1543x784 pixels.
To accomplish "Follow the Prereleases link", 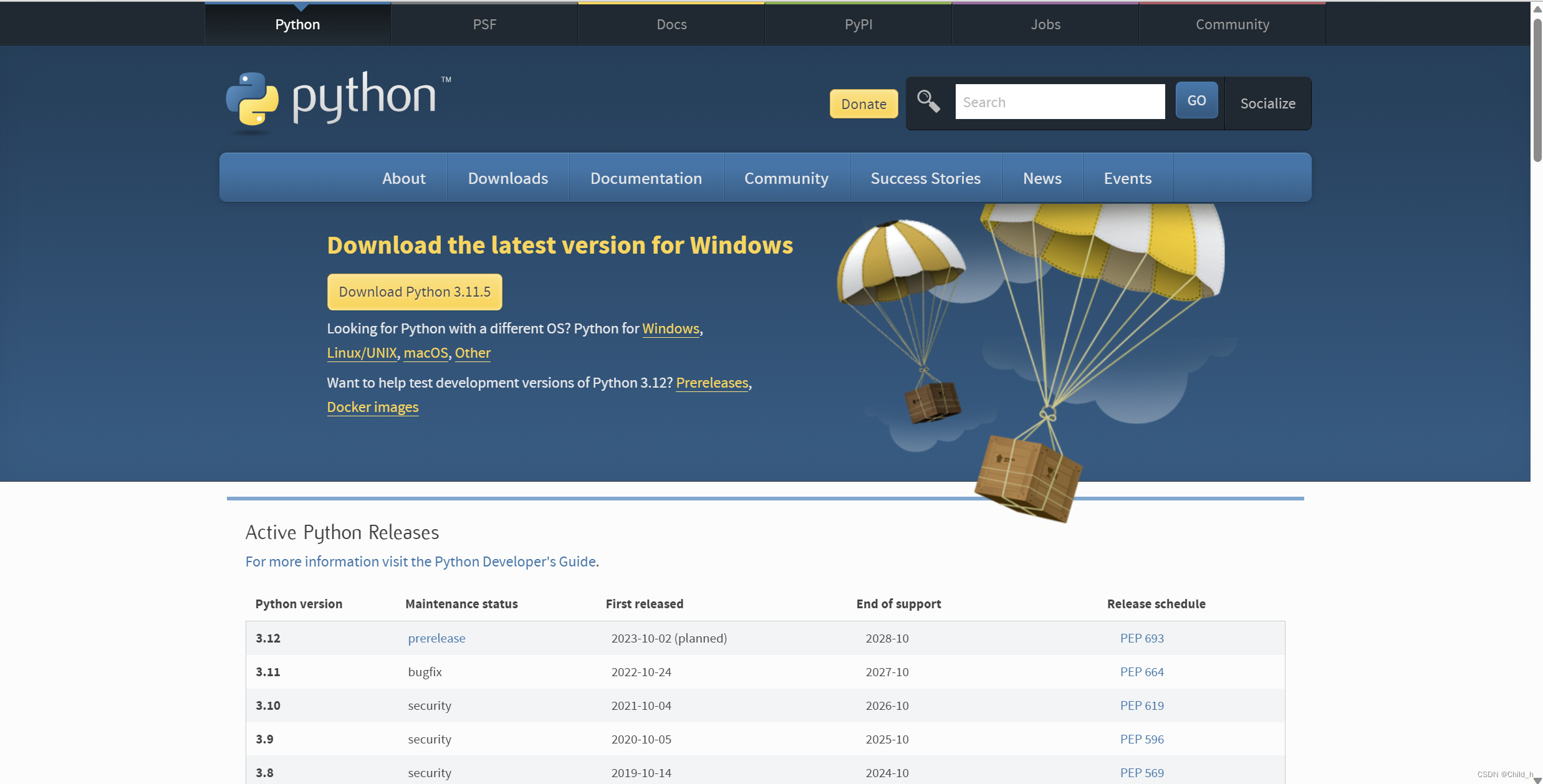I will [x=712, y=383].
